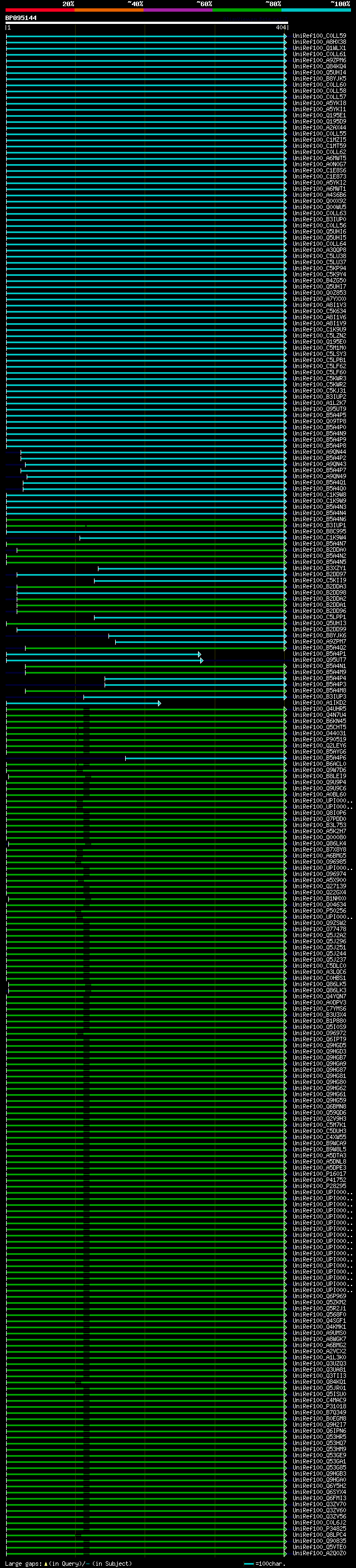Image resolution: width=356 pixels, height=1568 pixels.
Task: Select the UniRef100_B3XZY1 label
Action: tap(319, 568)
